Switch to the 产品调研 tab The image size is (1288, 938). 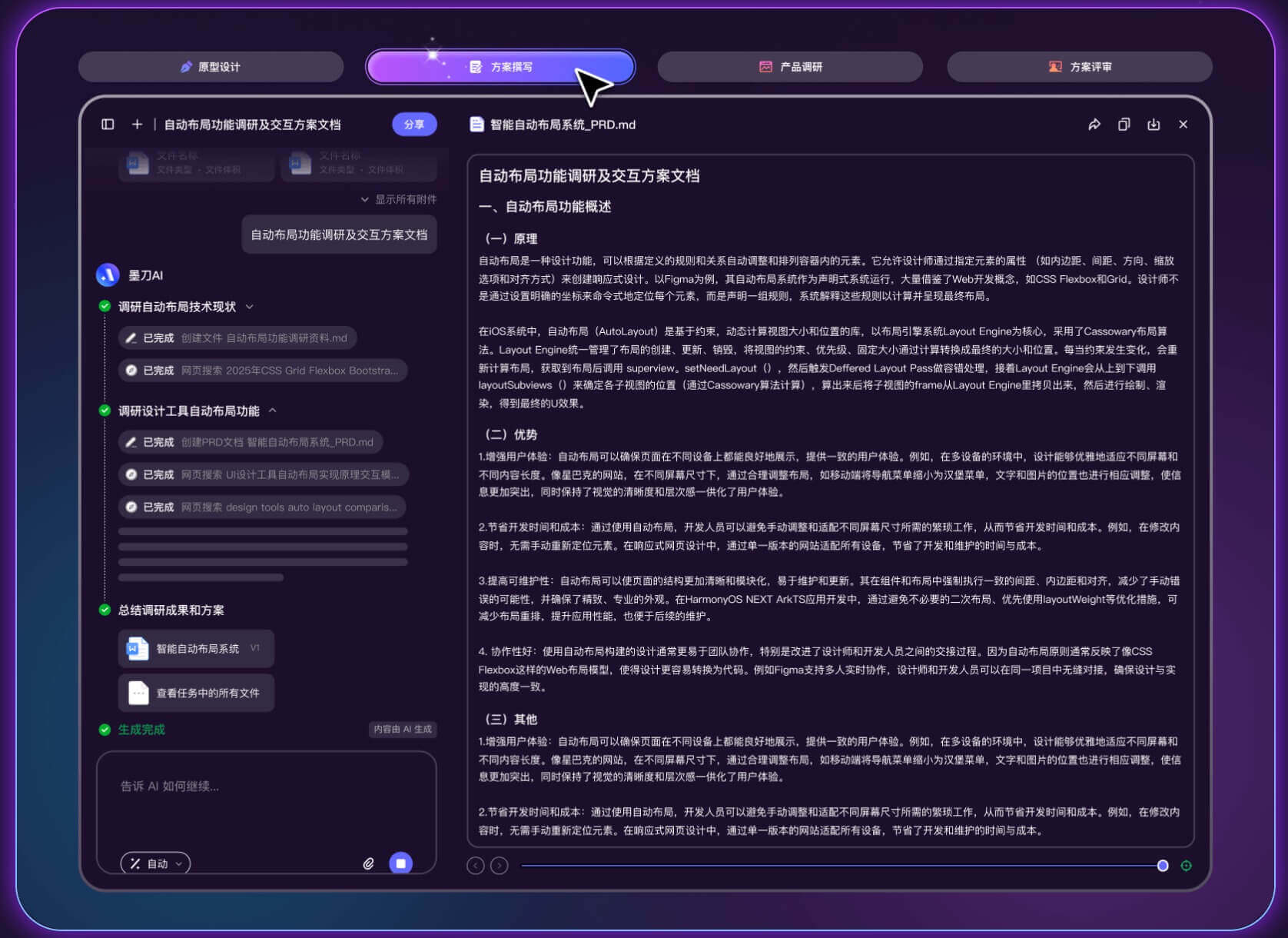click(790, 67)
